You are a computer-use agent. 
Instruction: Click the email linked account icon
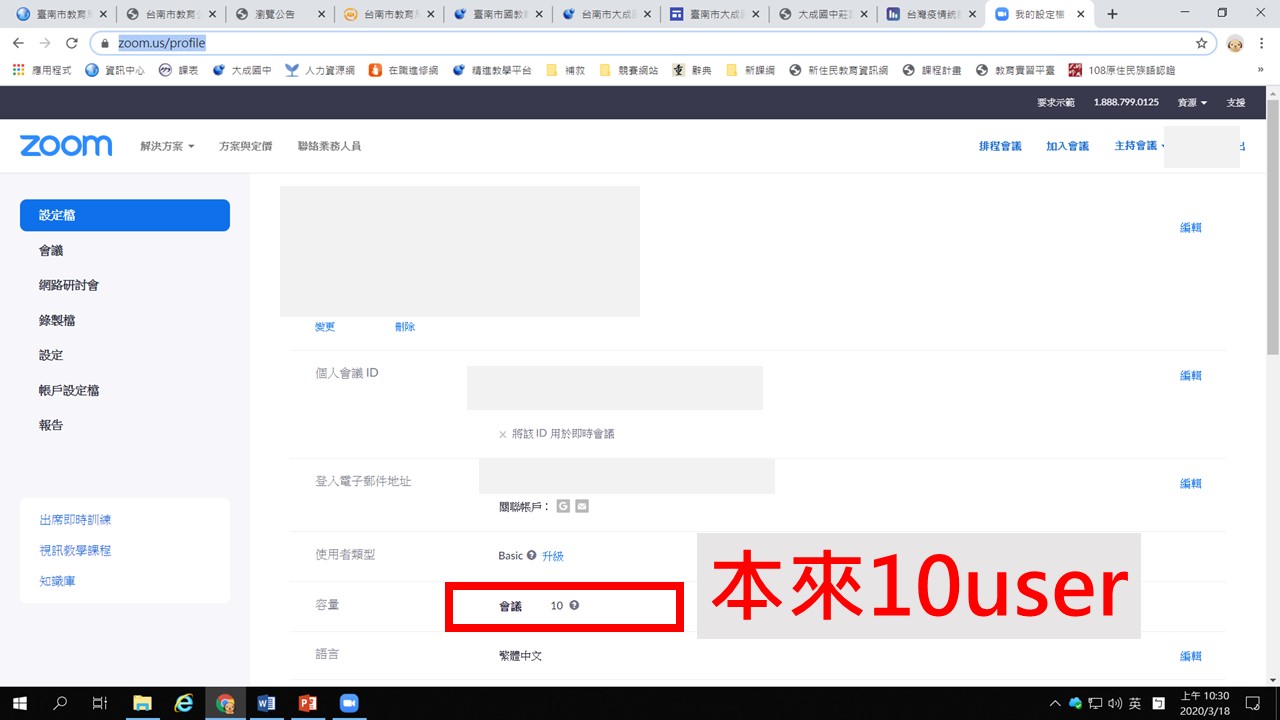582,506
